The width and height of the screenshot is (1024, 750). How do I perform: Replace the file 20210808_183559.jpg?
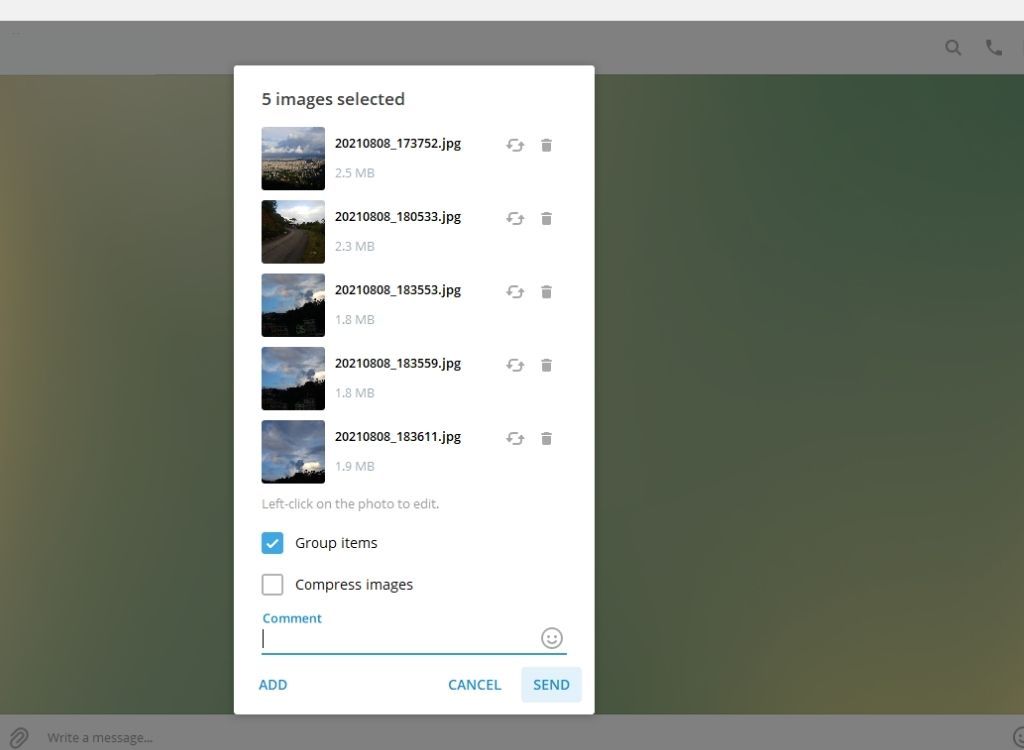coord(515,365)
